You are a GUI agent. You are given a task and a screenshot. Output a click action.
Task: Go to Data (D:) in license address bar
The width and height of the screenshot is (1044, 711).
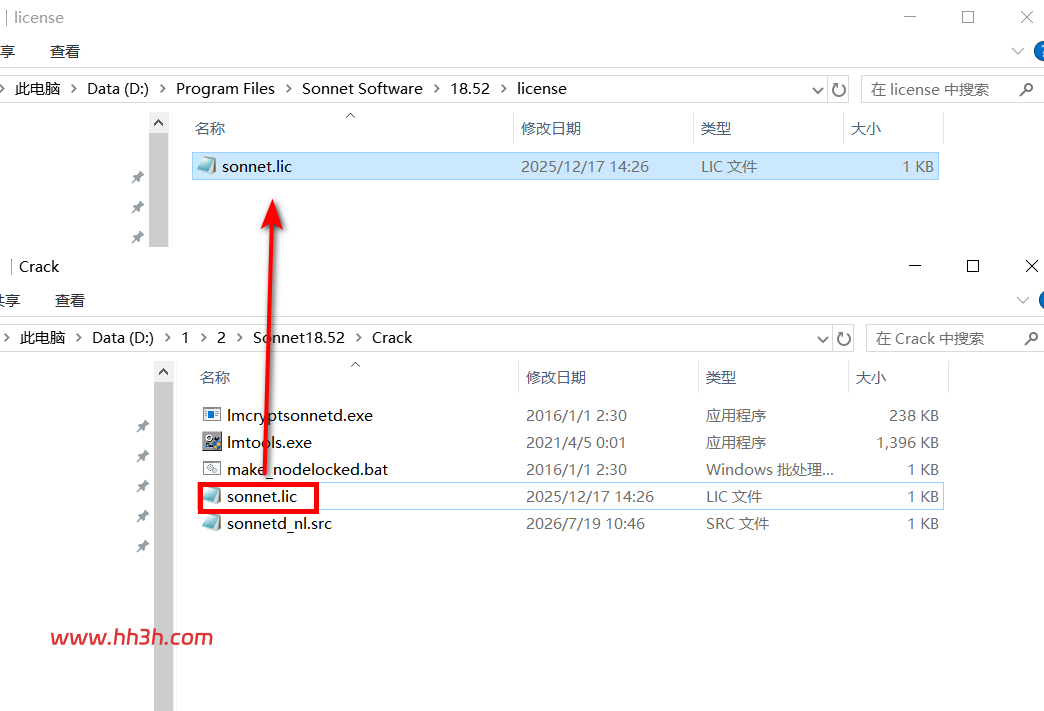[x=118, y=89]
